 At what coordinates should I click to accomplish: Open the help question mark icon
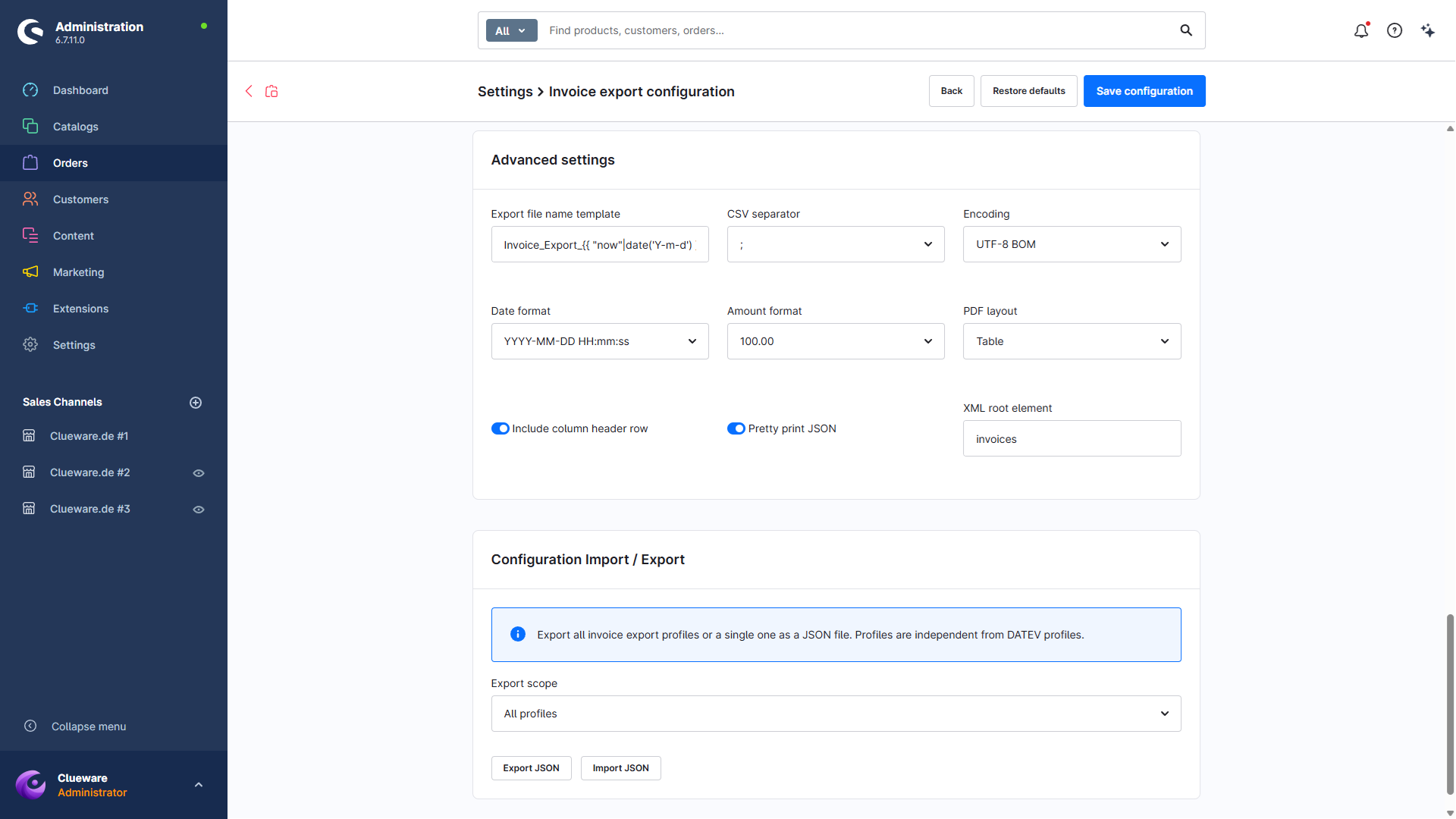pyautogui.click(x=1395, y=30)
